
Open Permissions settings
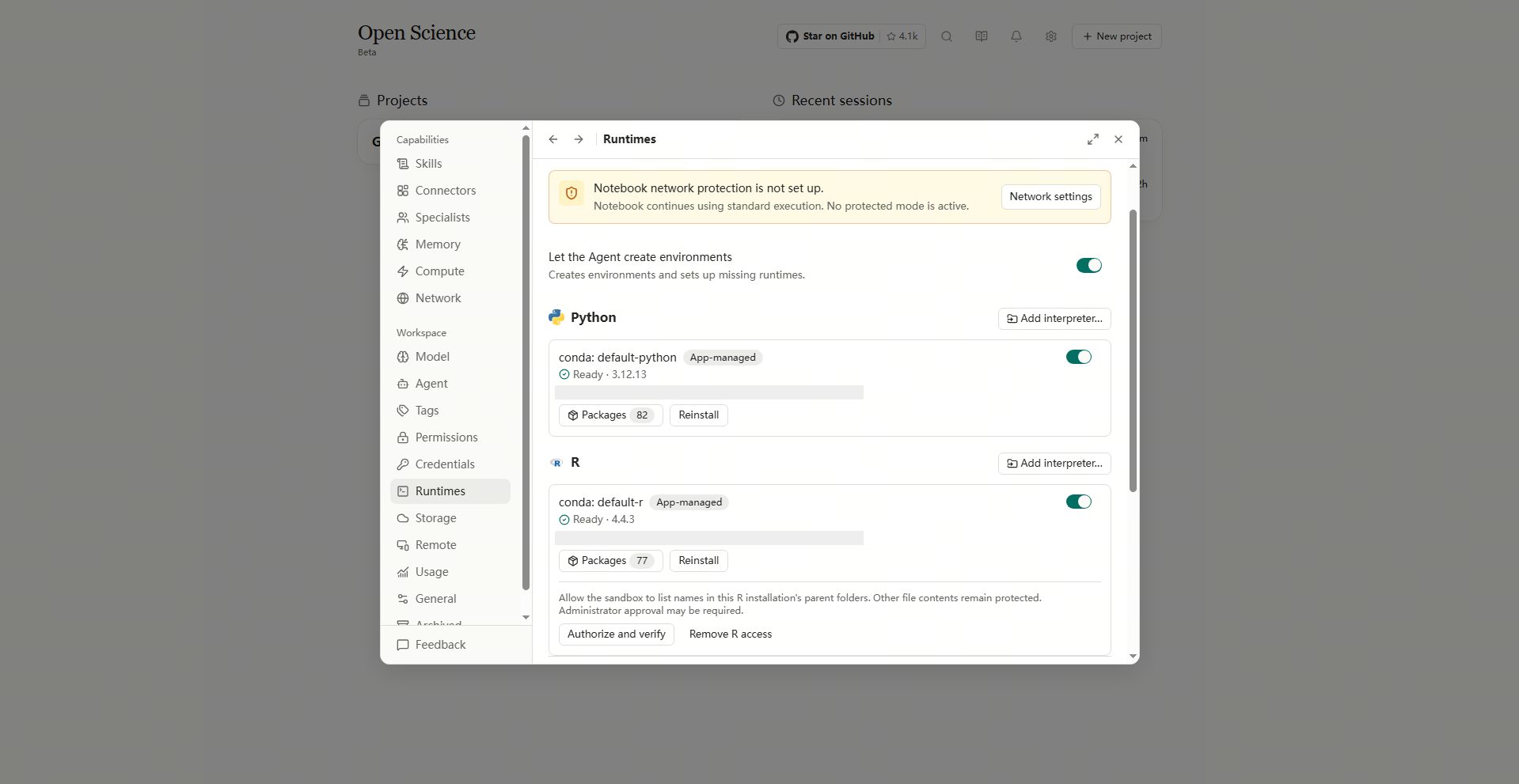450,437
